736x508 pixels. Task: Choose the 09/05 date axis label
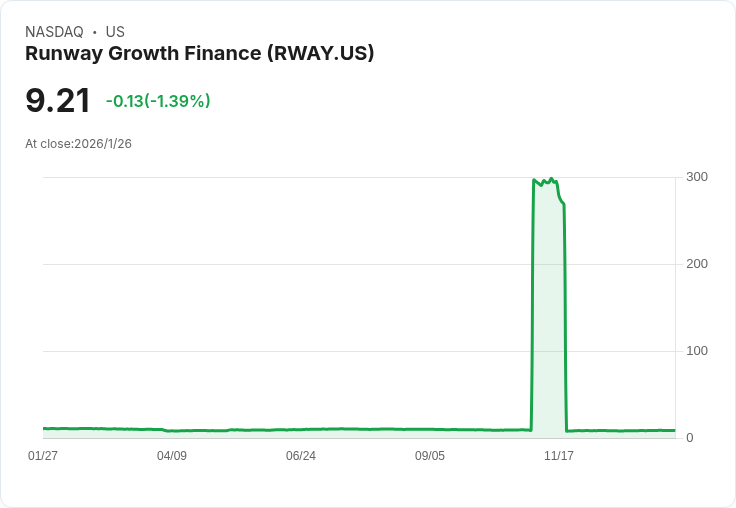(x=430, y=456)
